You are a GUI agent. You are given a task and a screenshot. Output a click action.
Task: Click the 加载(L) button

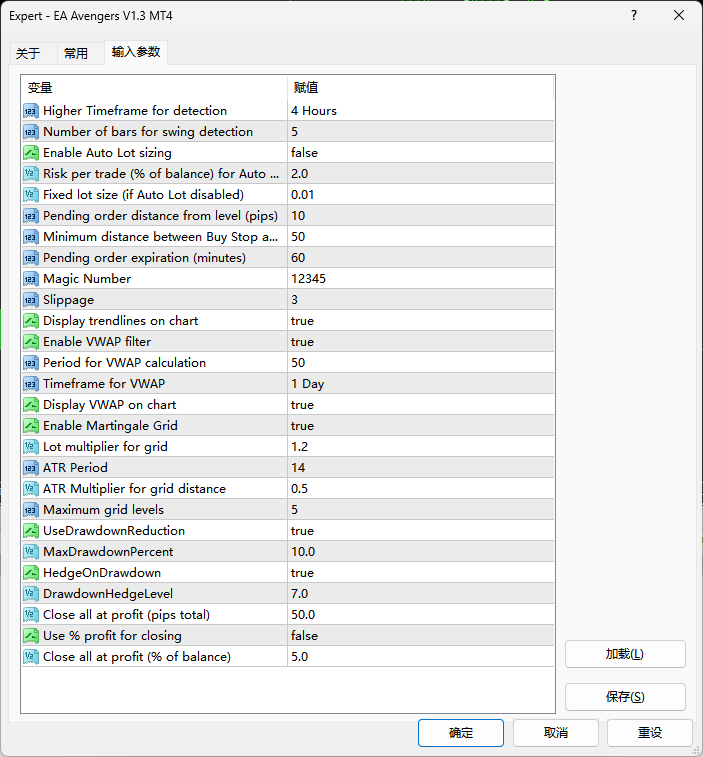pyautogui.click(x=625, y=654)
